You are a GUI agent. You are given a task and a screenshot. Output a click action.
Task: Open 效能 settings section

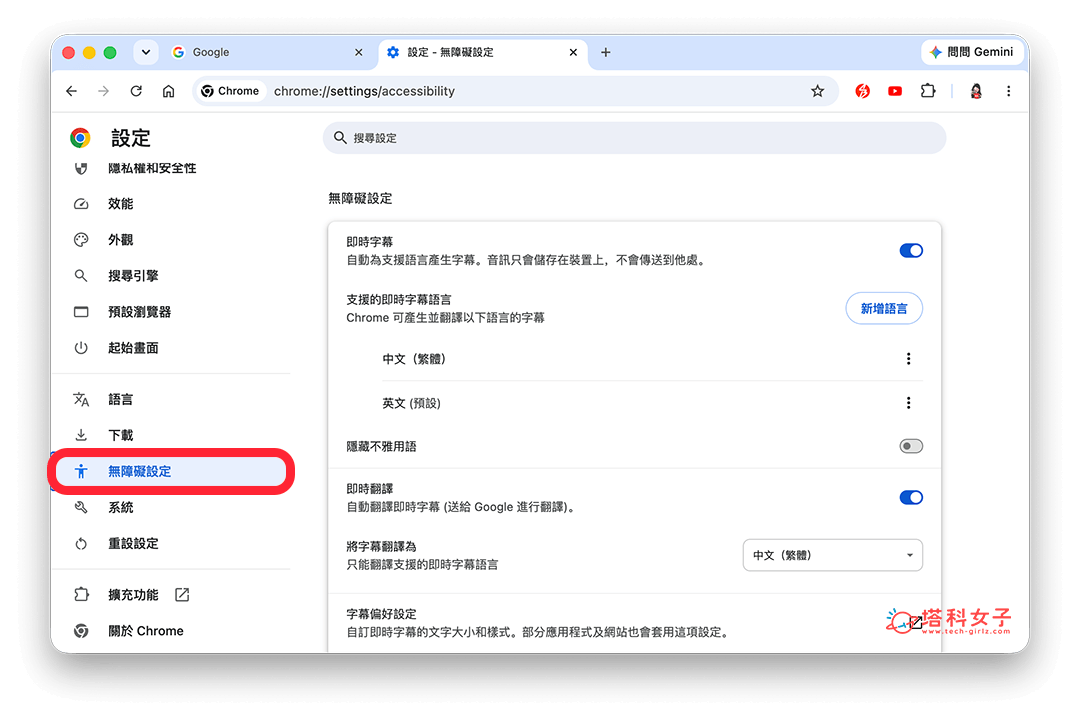pos(121,204)
